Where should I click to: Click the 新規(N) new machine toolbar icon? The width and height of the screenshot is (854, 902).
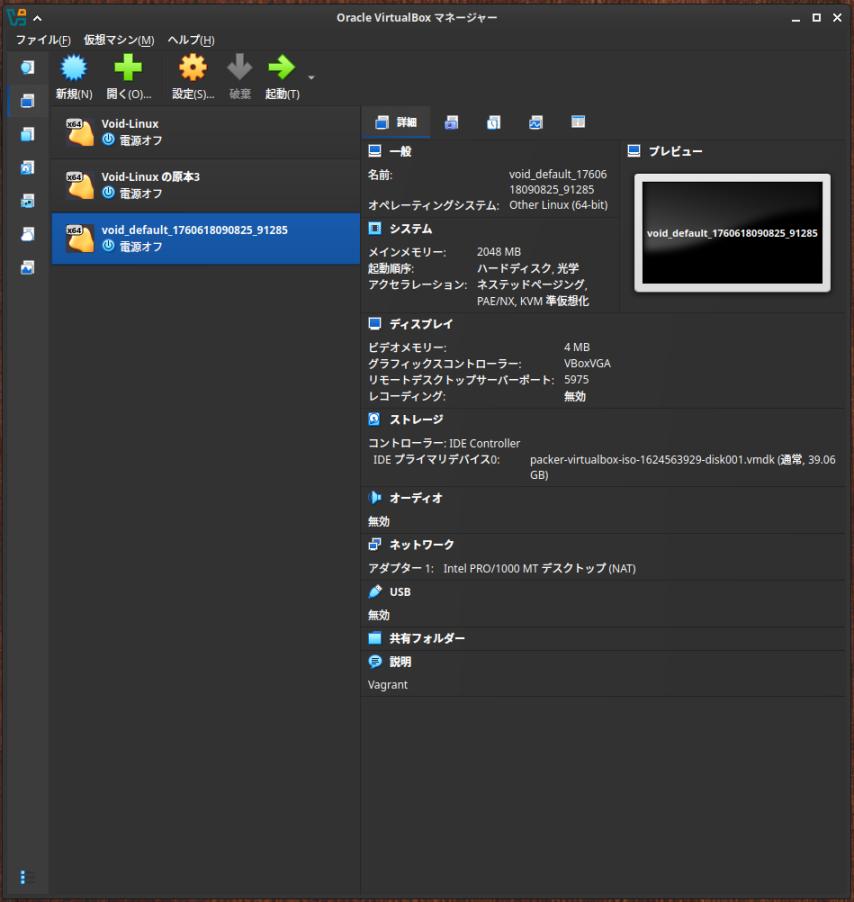point(74,68)
